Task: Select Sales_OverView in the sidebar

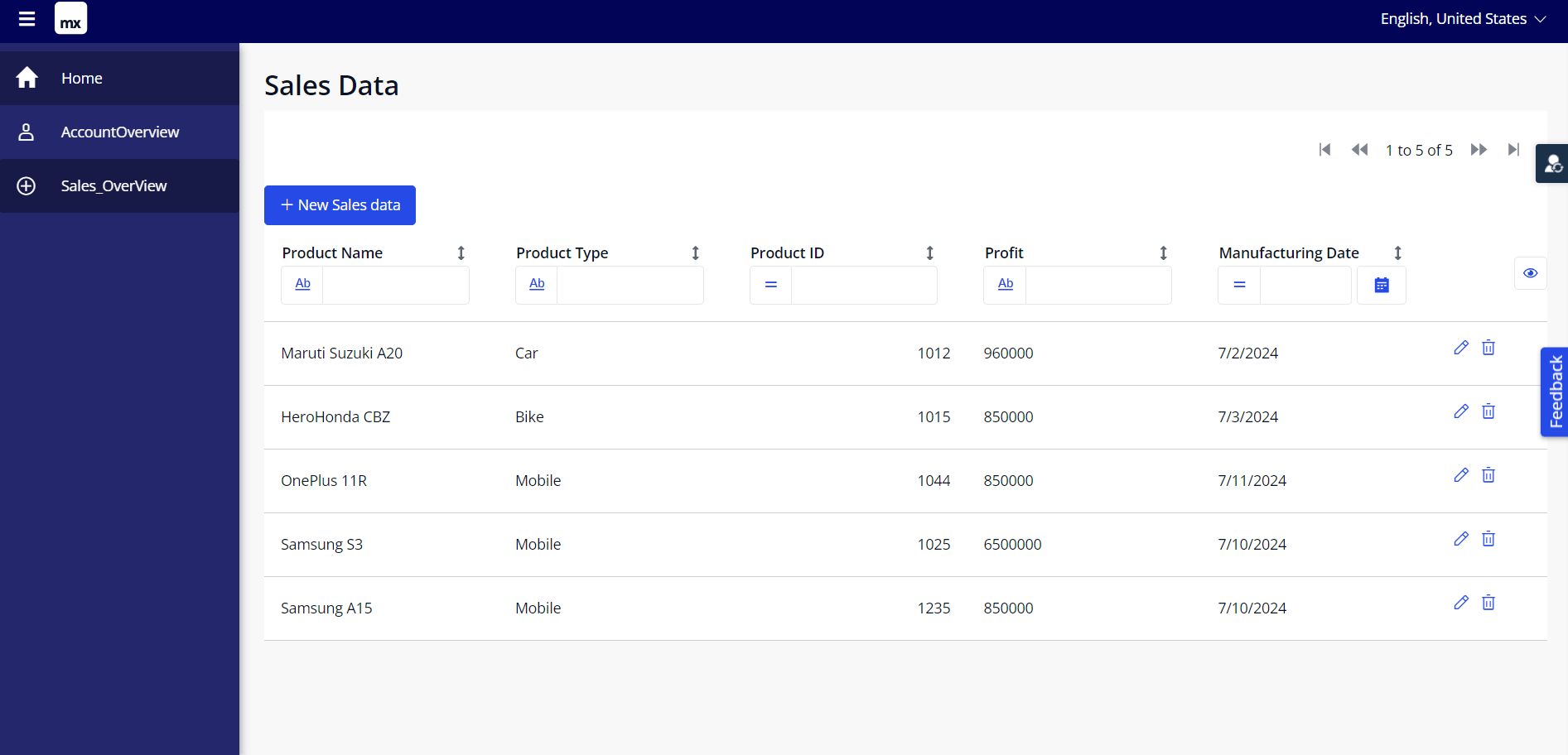Action: pyautogui.click(x=113, y=185)
